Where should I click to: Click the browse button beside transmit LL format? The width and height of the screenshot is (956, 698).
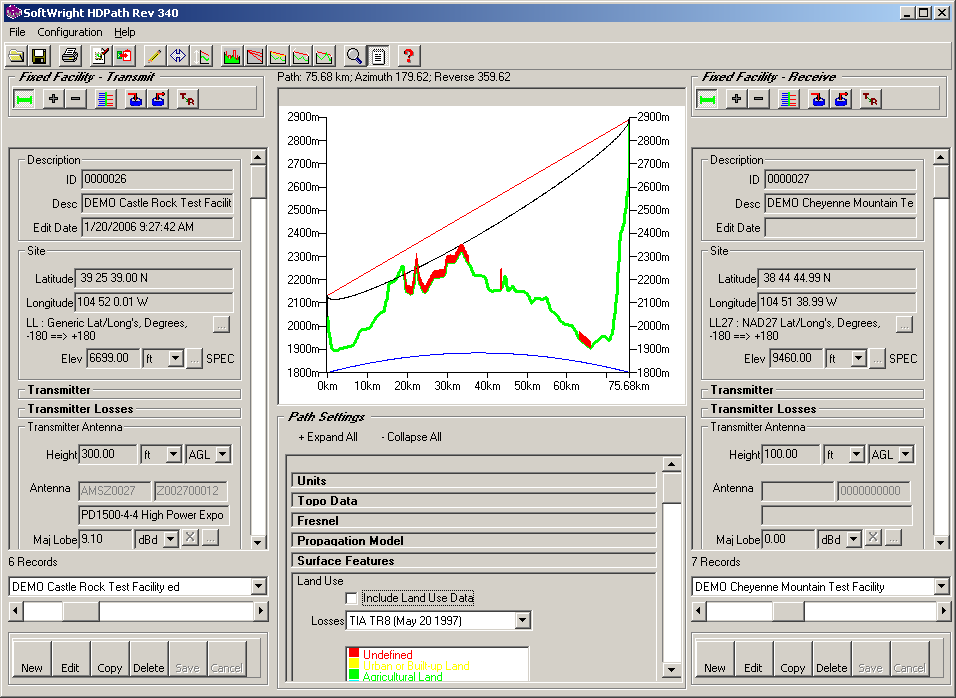click(x=221, y=324)
